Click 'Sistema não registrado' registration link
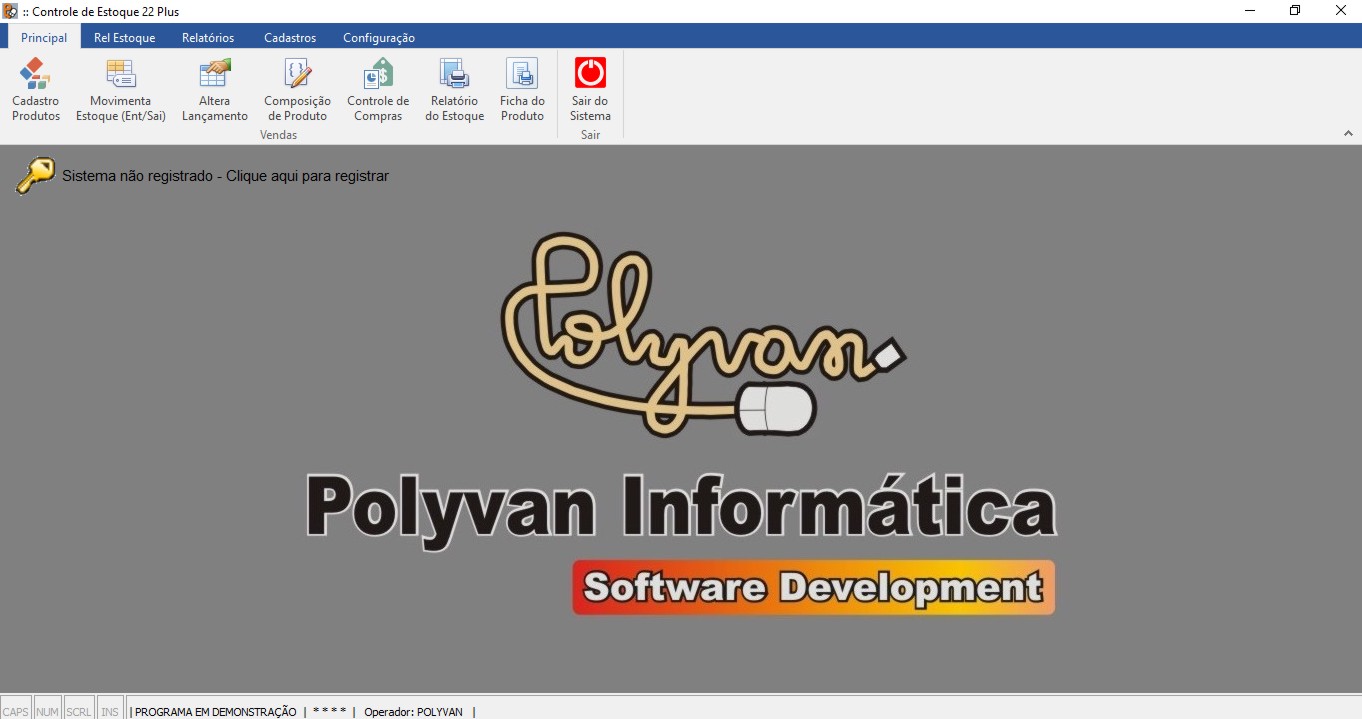 pyautogui.click(x=225, y=176)
